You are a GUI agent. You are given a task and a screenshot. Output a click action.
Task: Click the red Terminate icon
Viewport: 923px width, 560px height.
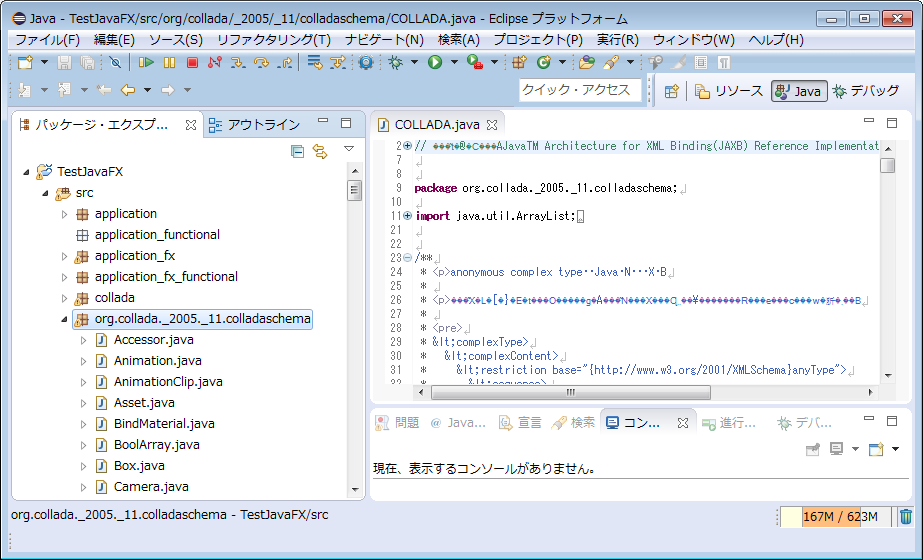click(x=192, y=62)
